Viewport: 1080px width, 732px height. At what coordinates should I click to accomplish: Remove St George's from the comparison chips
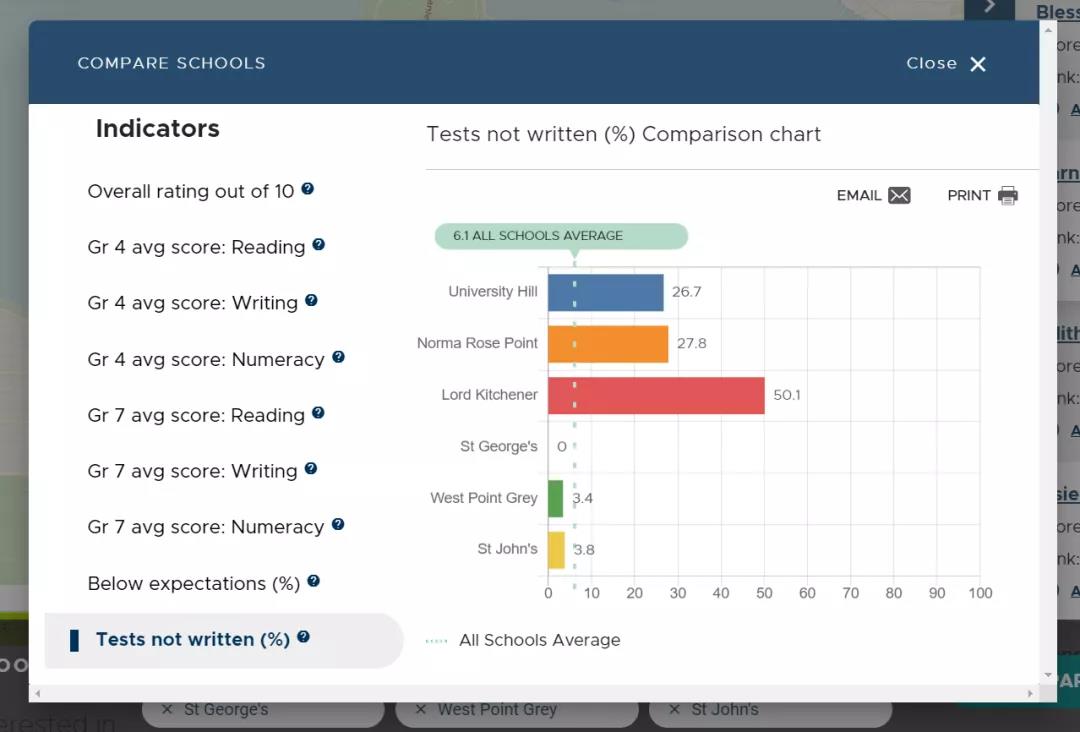pos(167,710)
